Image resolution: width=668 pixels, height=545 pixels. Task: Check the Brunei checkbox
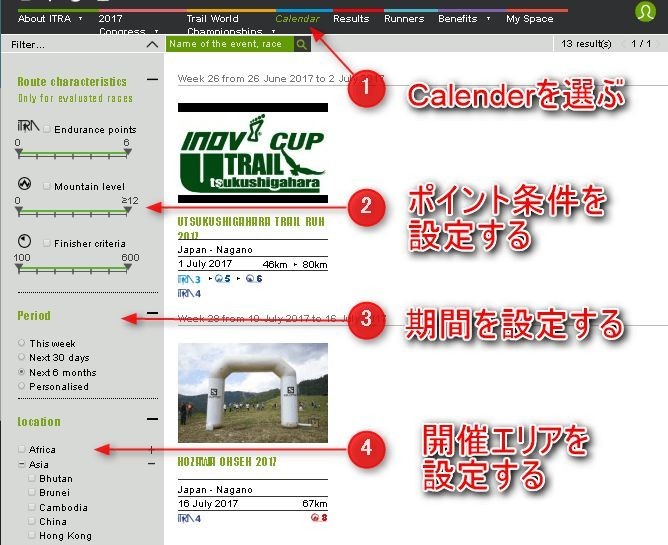point(32,492)
